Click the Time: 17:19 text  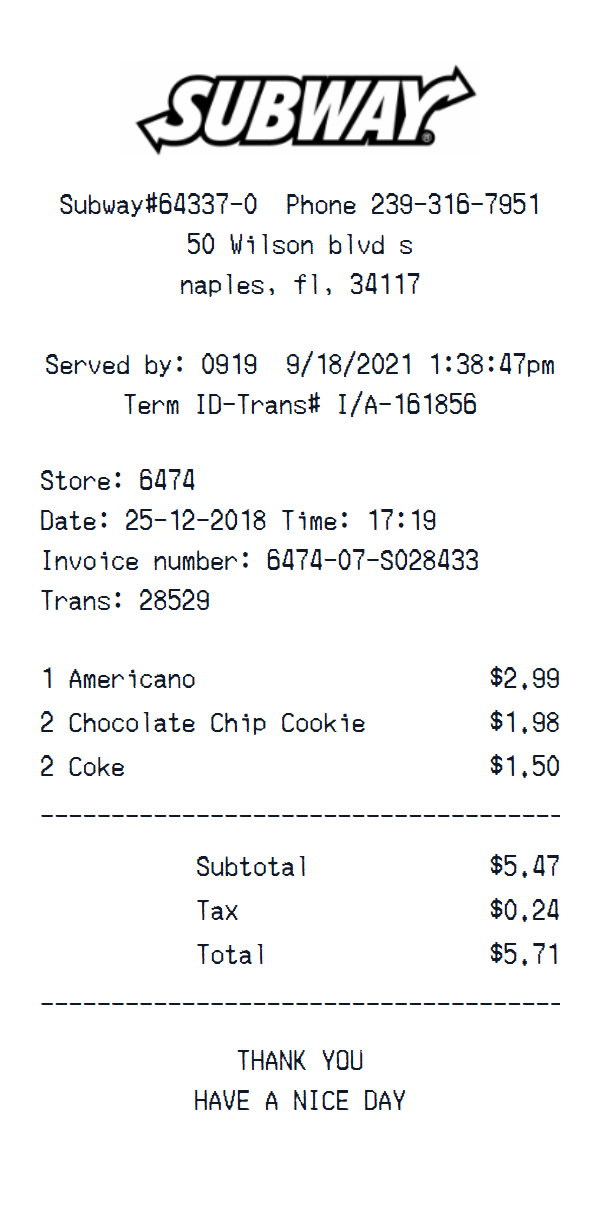pos(359,521)
